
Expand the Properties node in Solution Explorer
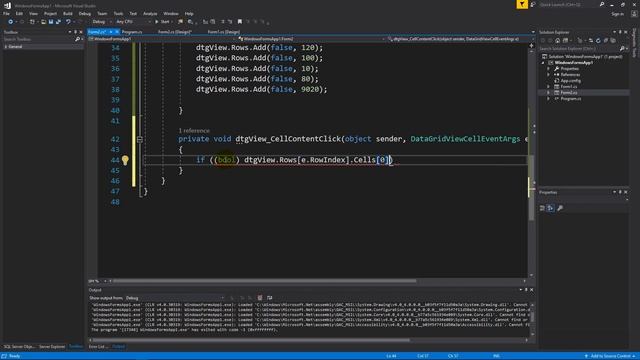tap(549, 69)
